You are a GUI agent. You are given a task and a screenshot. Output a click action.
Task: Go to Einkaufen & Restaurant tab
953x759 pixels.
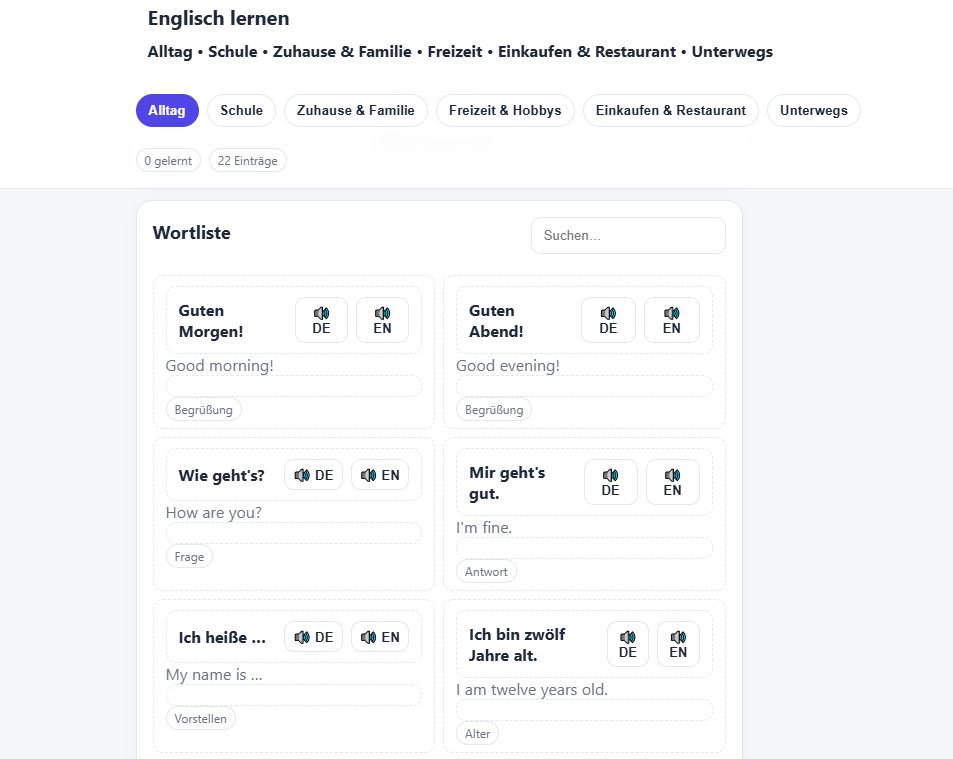(x=670, y=111)
